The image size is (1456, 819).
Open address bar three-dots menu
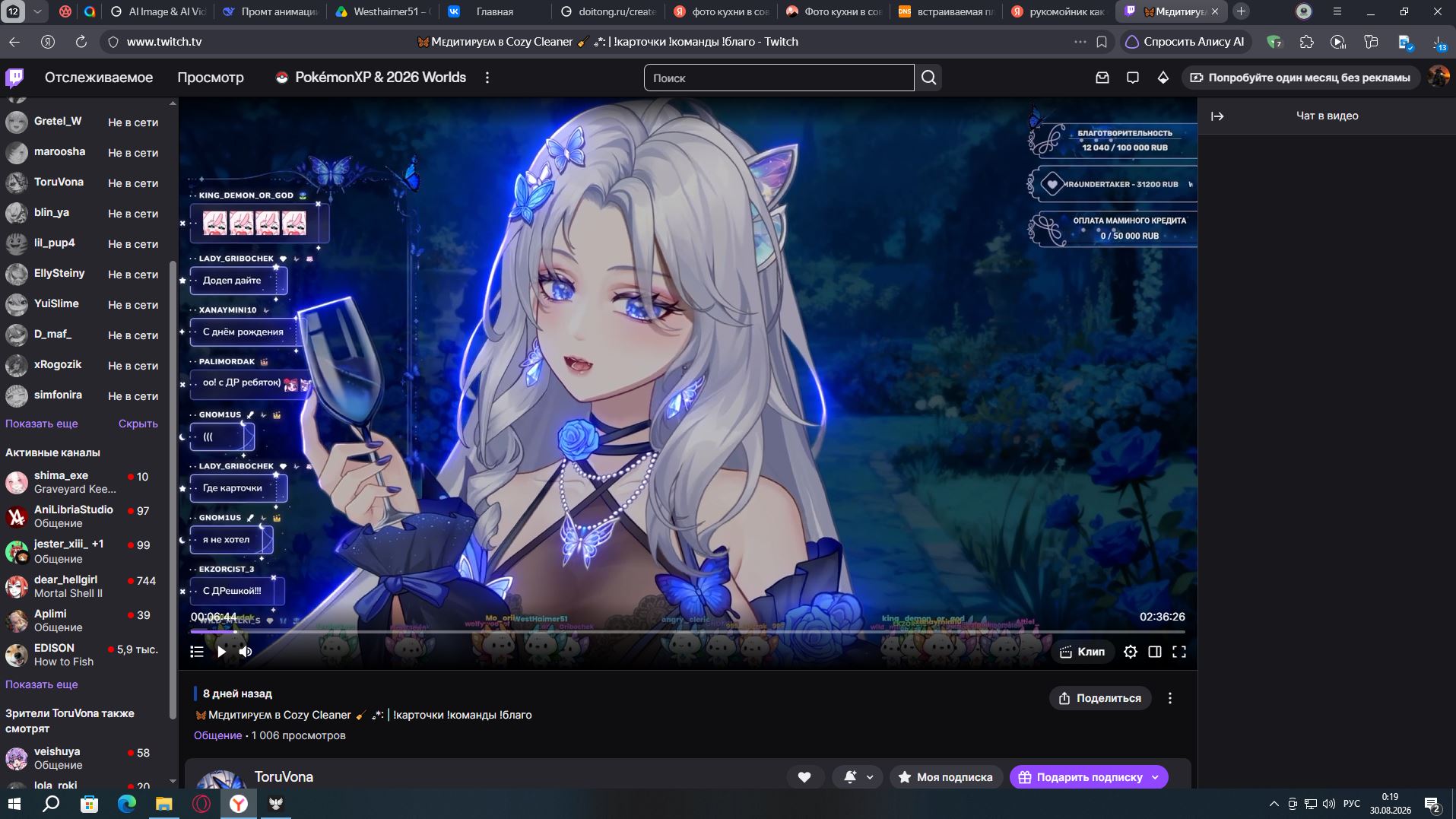click(1080, 42)
